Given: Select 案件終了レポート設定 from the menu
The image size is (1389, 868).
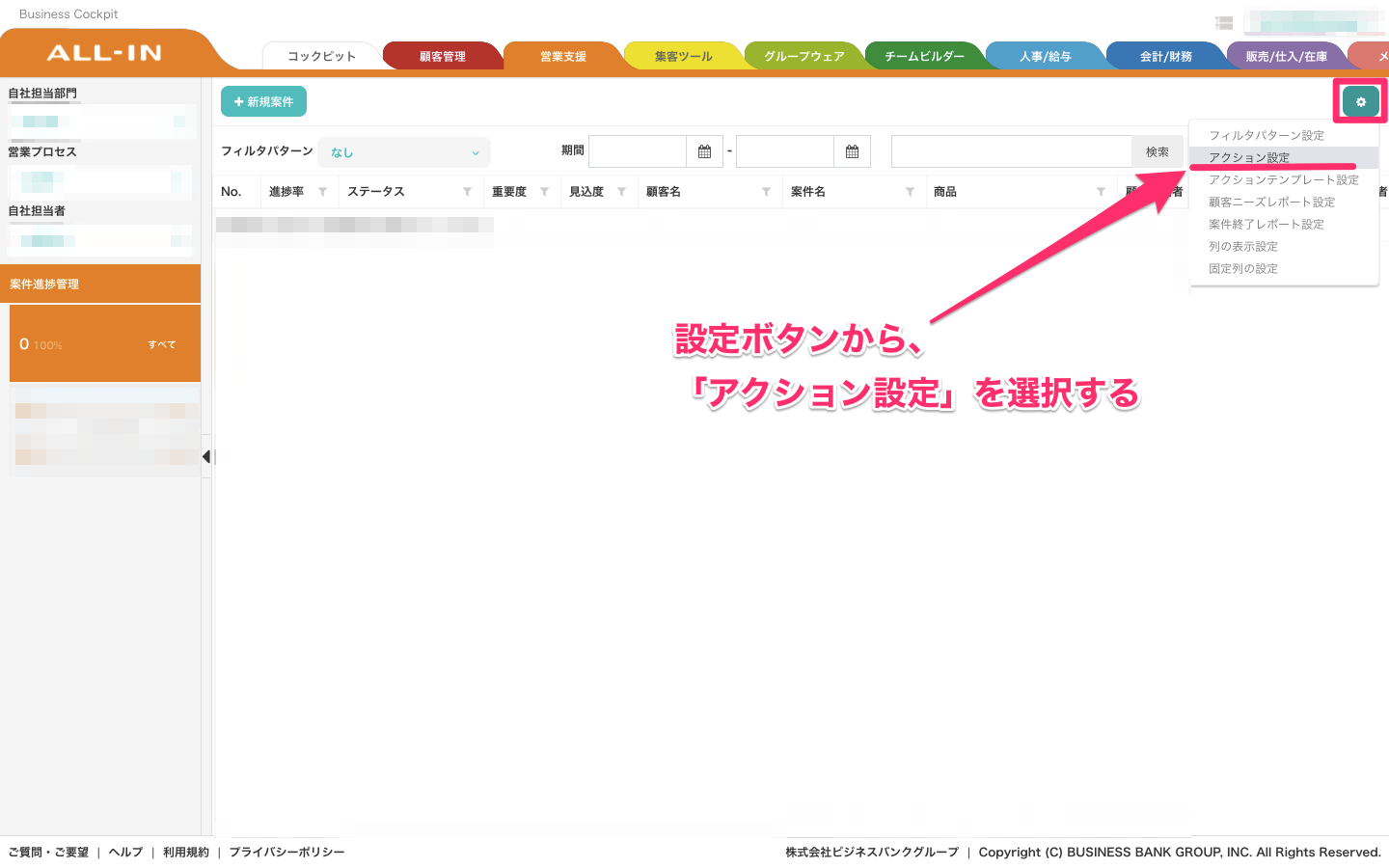Looking at the screenshot, I should 1284,224.
